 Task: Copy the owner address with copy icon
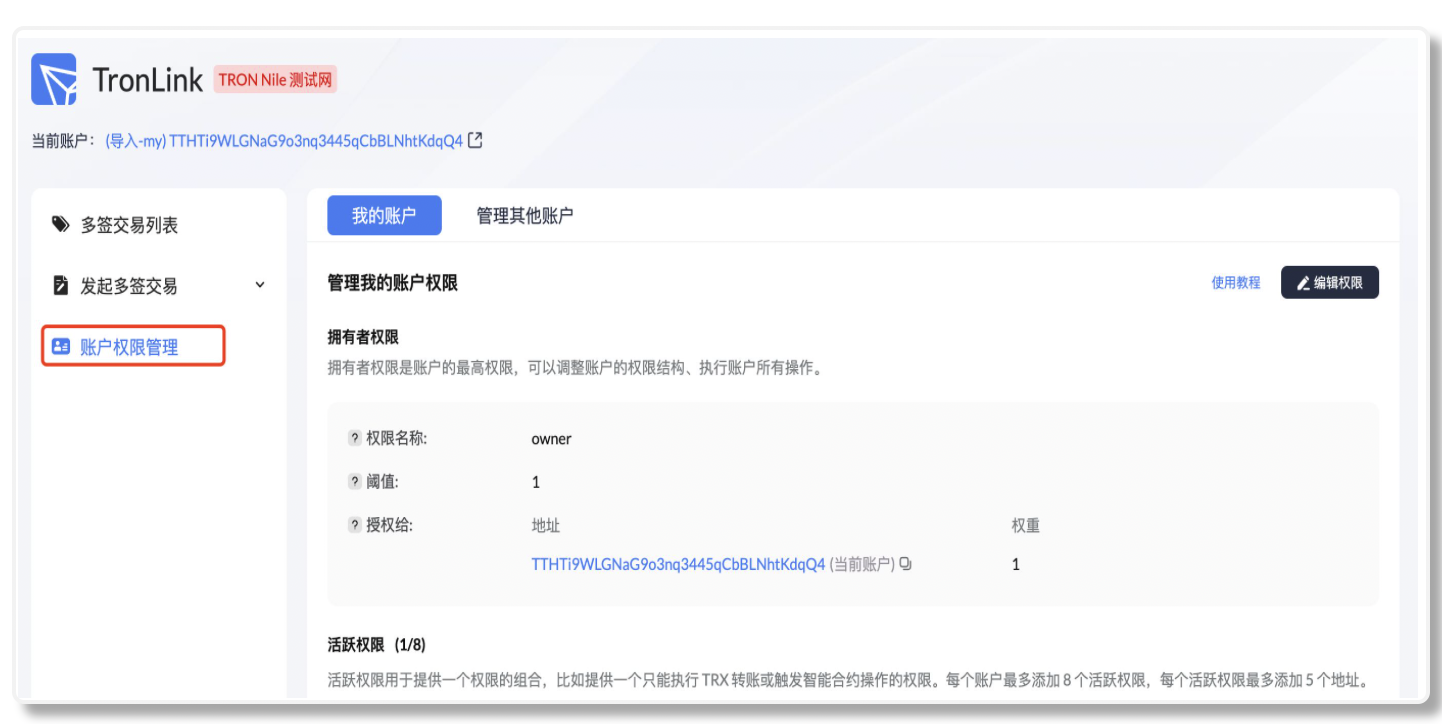click(905, 564)
